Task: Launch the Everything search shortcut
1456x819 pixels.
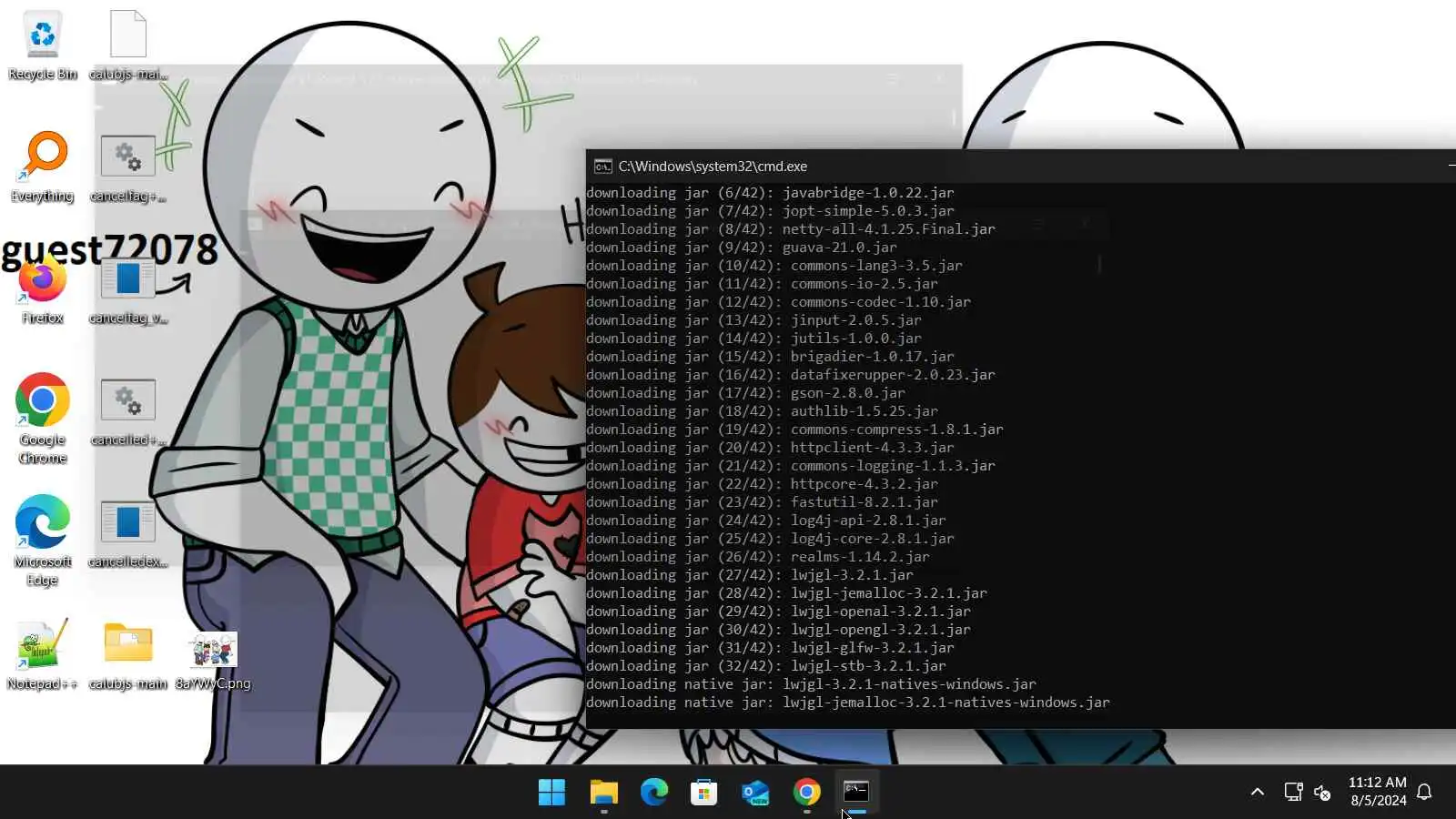Action: tap(42, 167)
